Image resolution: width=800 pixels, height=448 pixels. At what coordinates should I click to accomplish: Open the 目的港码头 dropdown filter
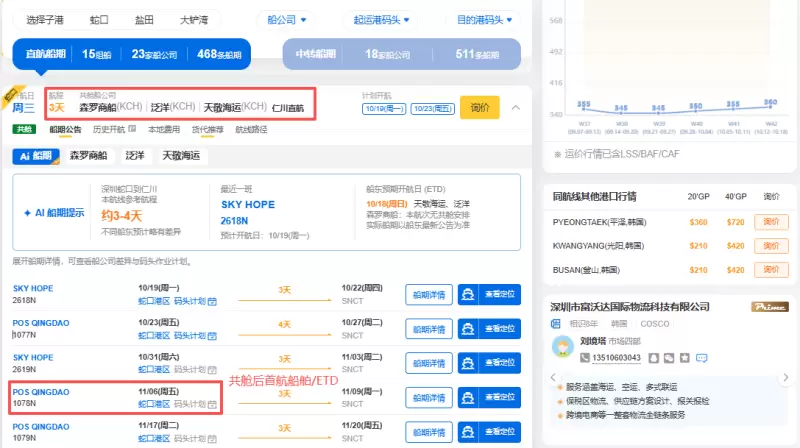click(484, 20)
